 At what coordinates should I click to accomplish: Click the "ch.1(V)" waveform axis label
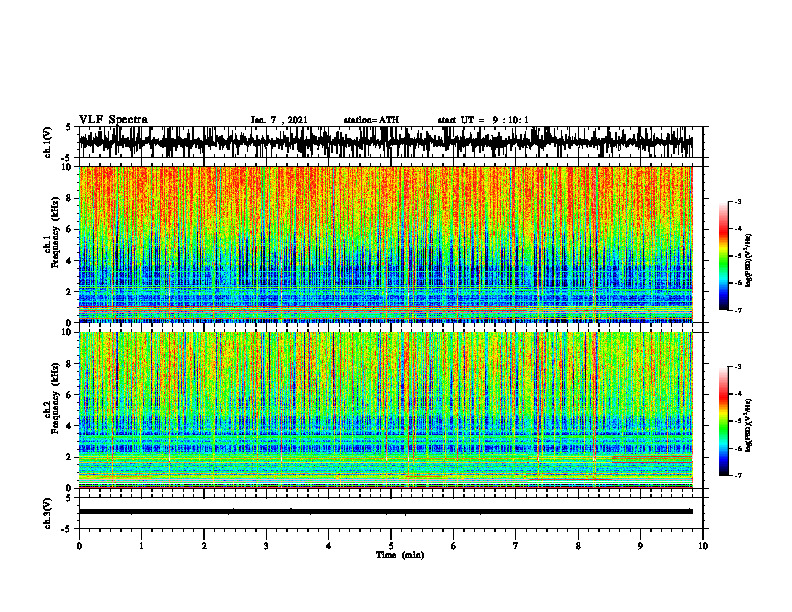(48, 142)
